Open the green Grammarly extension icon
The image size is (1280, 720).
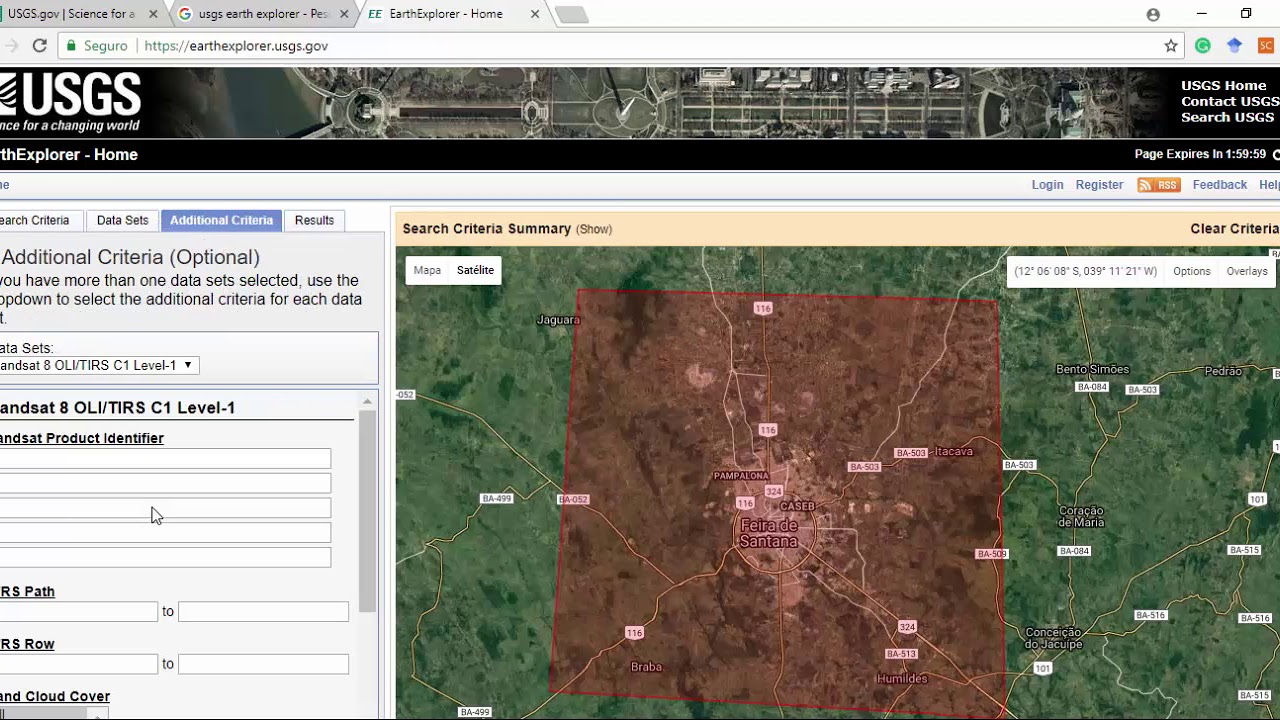(1203, 46)
